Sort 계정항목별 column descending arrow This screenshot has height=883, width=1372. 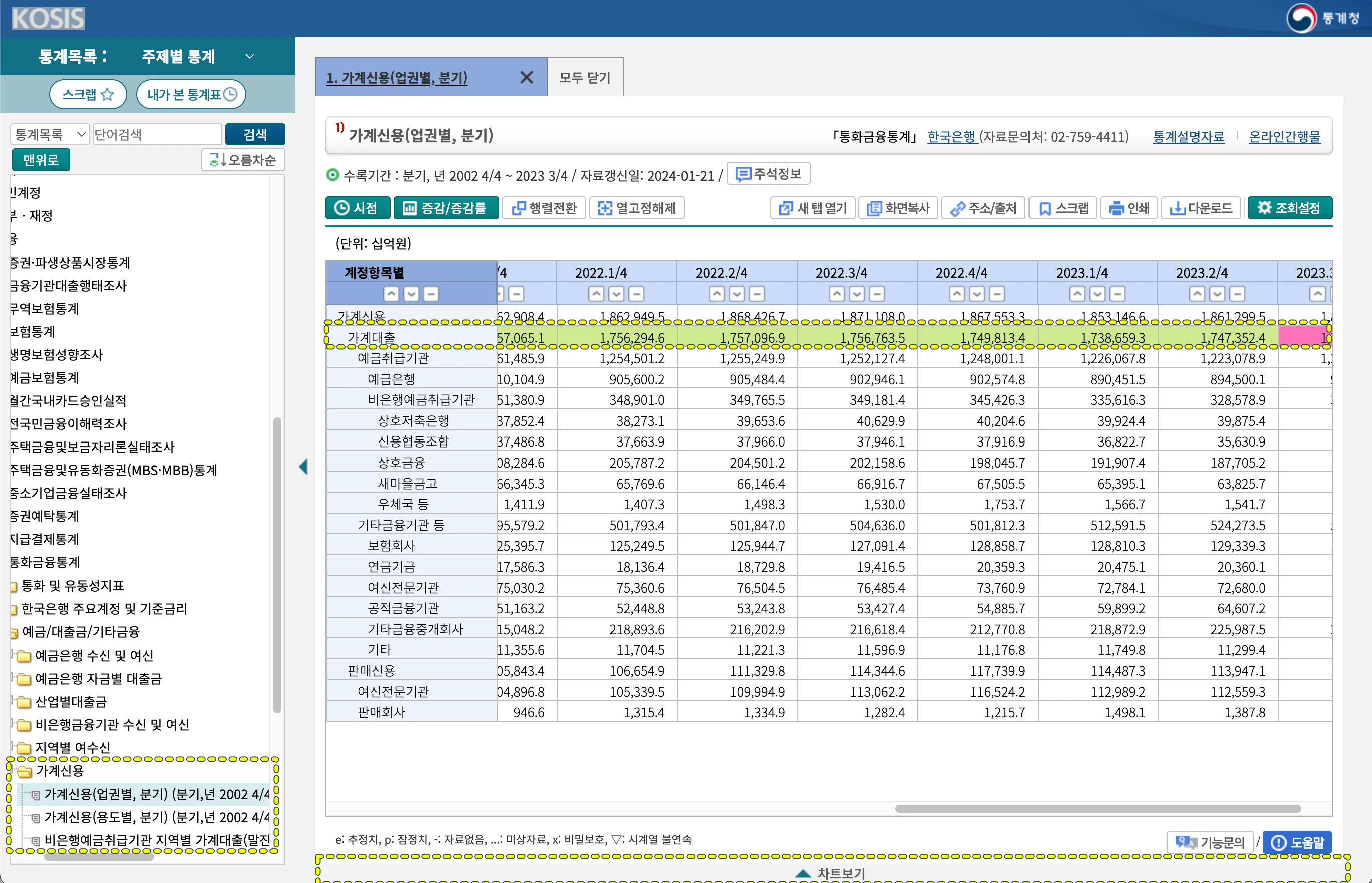coord(411,294)
